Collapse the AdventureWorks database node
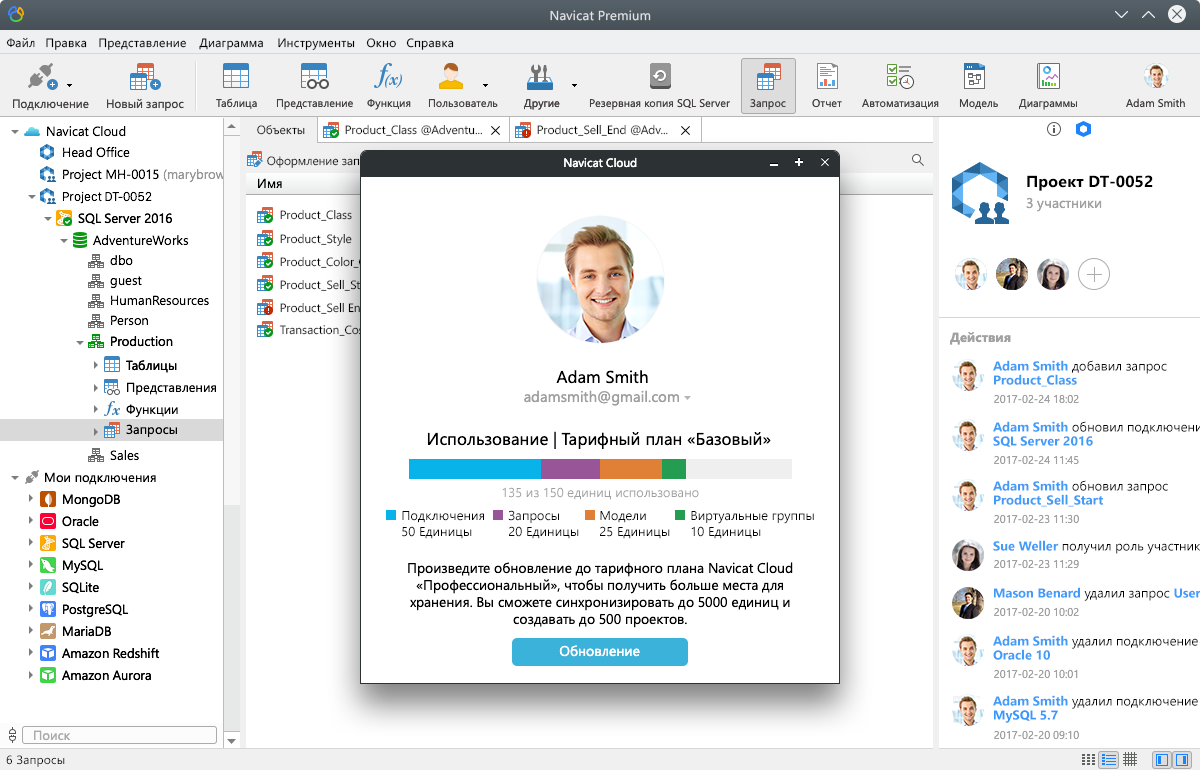This screenshot has height=770, width=1200. 64,240
